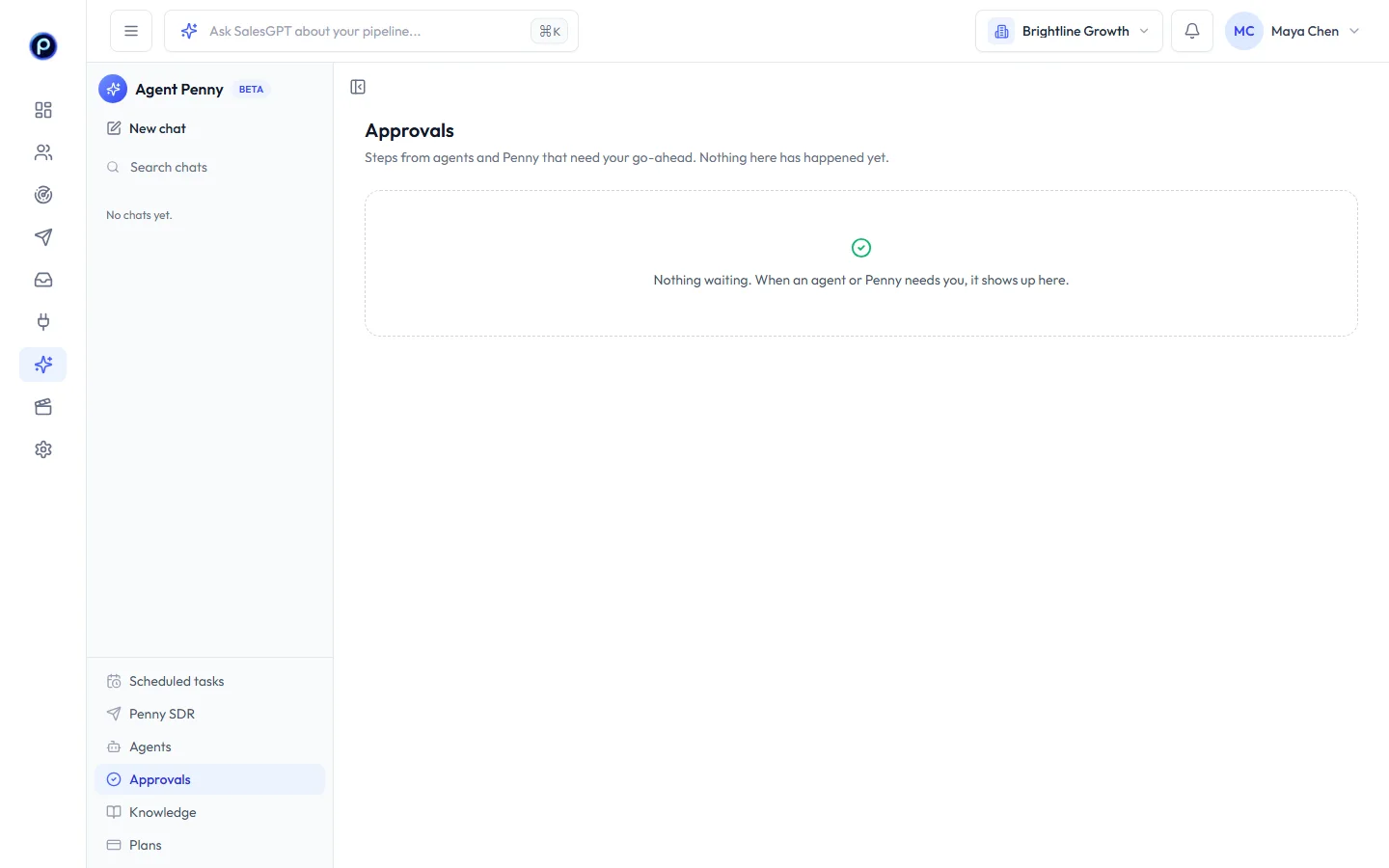
Task: Click the Agent Penny avatar icon
Action: [113, 89]
